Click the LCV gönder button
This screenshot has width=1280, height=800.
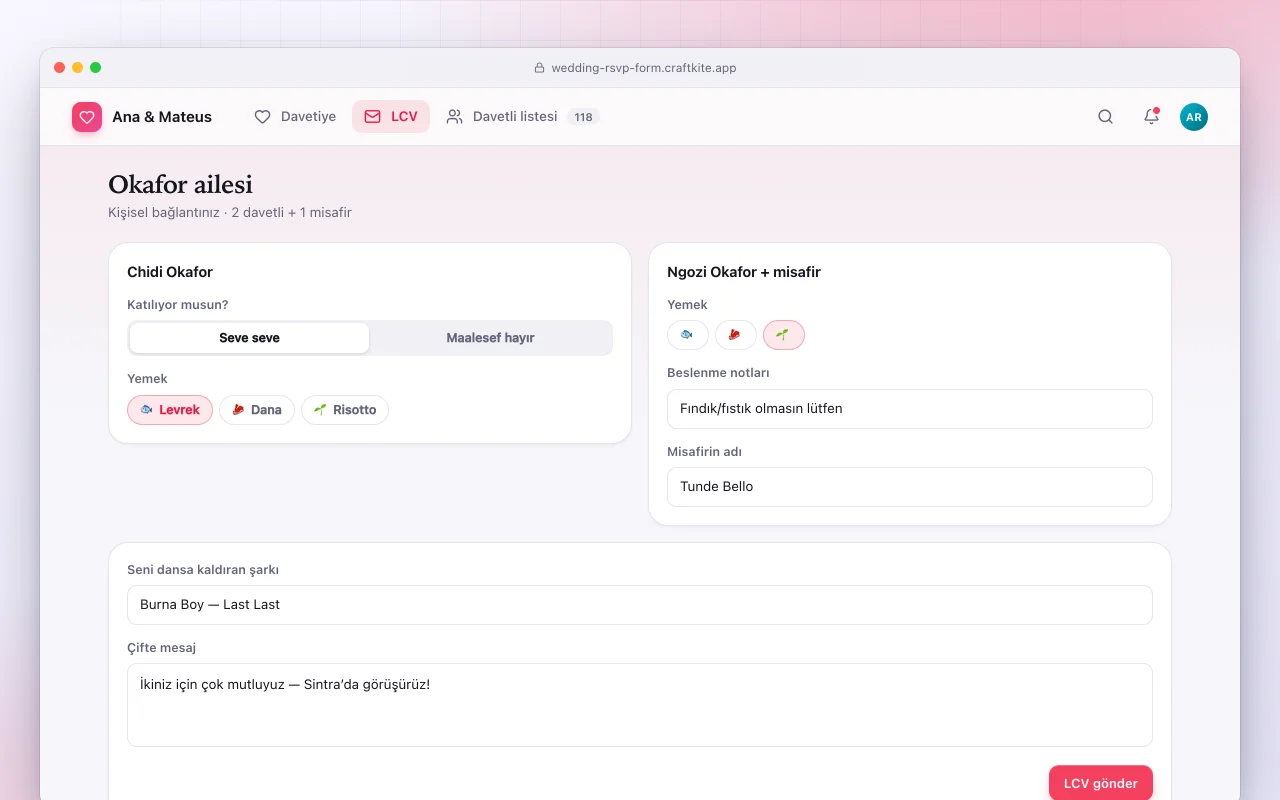1101,783
